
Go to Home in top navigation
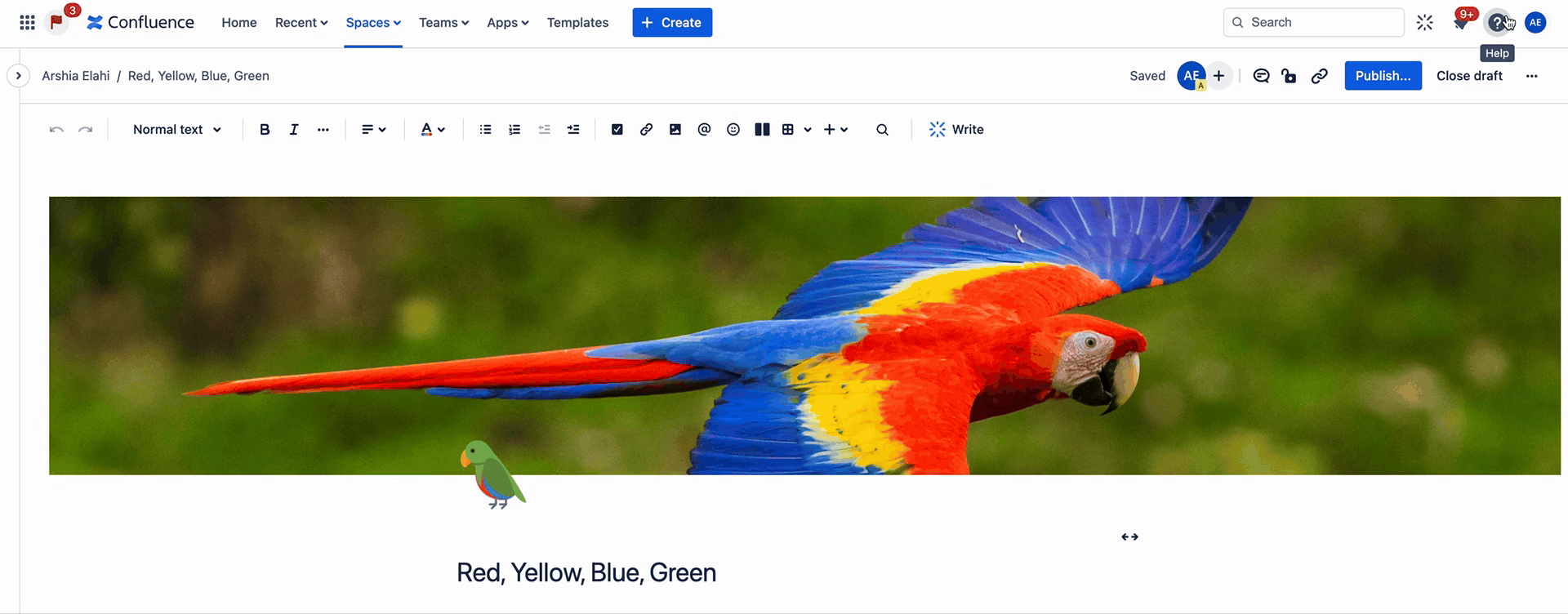239,22
